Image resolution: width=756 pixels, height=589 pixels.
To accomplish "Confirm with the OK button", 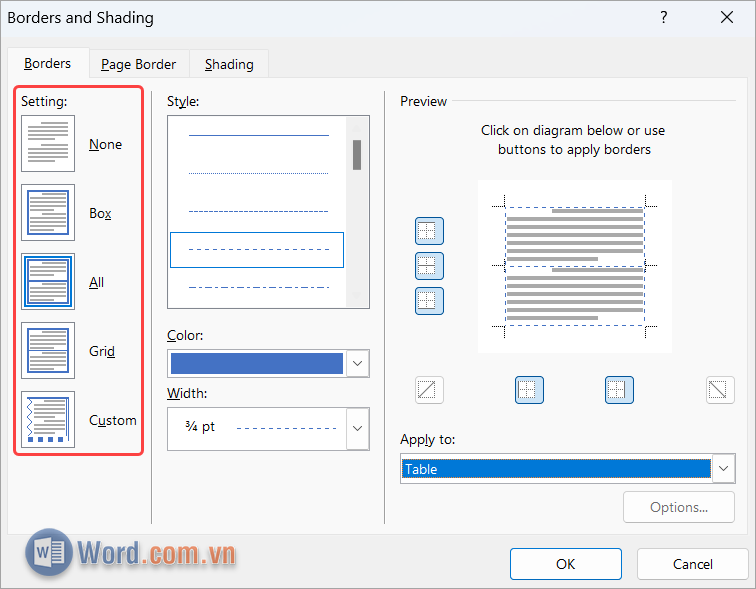I will [566, 564].
